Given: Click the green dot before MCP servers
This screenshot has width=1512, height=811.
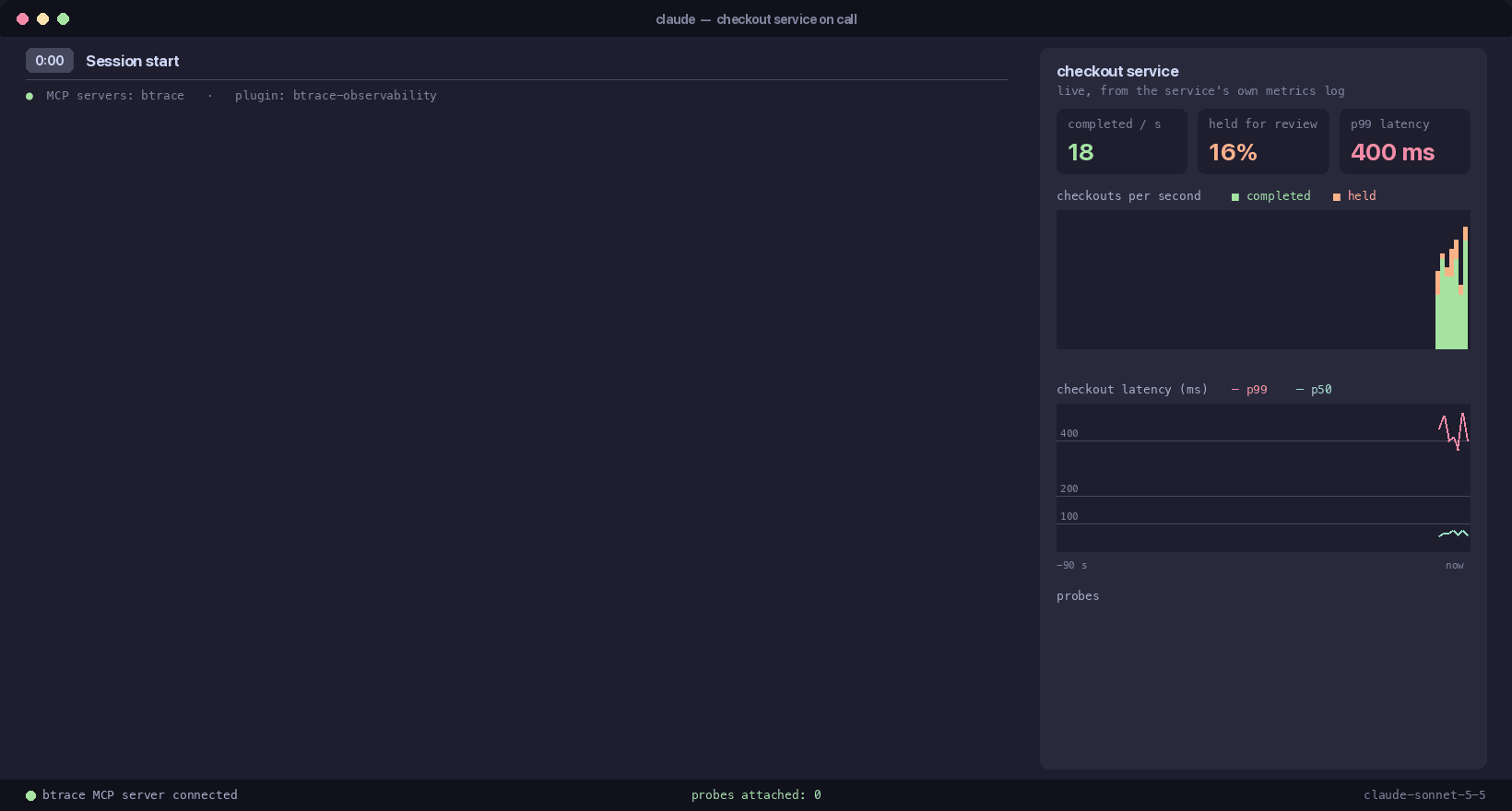Looking at the screenshot, I should 30,96.
